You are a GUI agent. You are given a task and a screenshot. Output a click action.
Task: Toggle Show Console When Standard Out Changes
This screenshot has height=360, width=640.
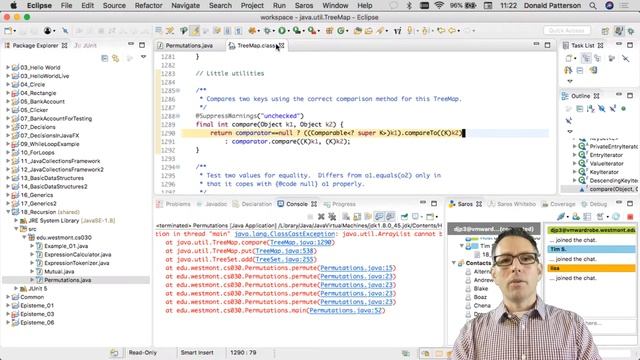(380, 216)
